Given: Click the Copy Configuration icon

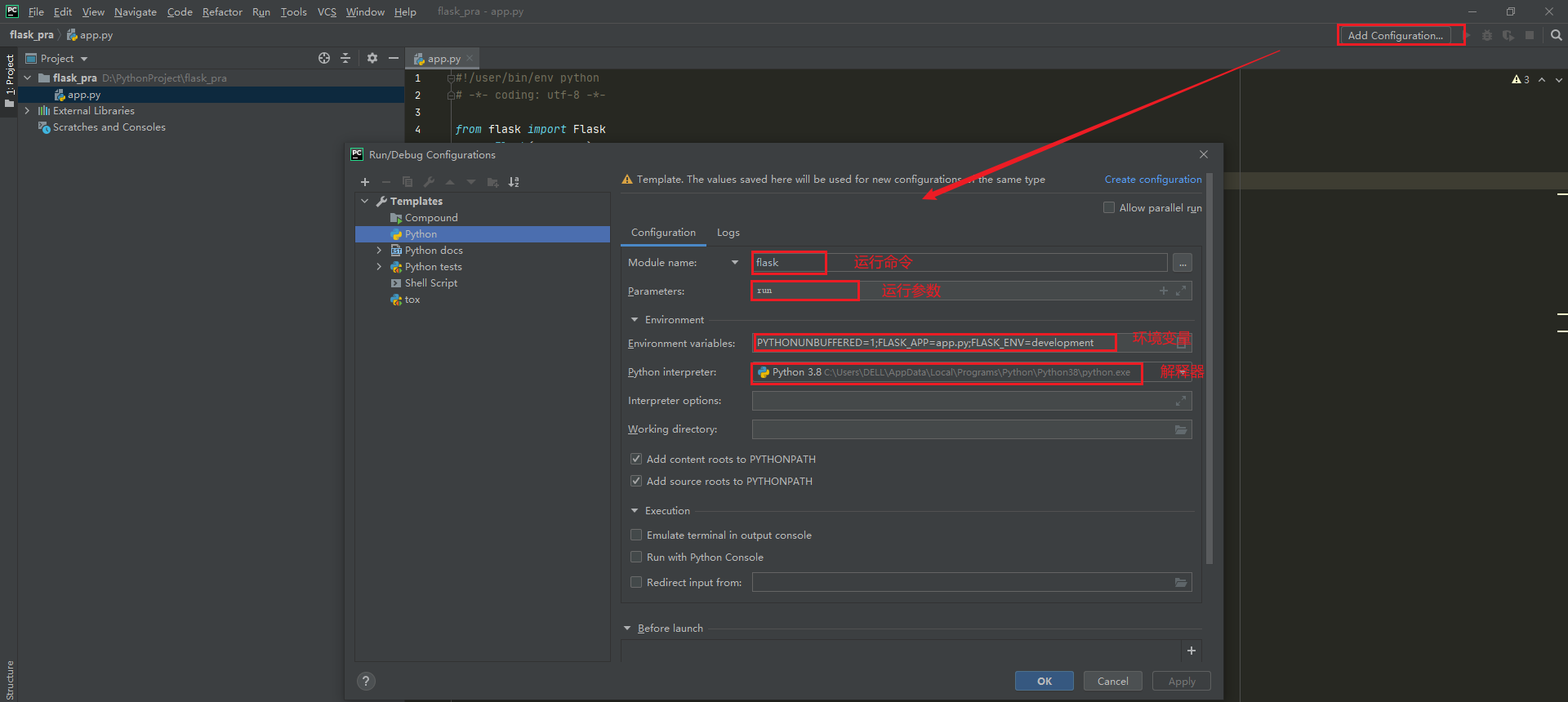Looking at the screenshot, I should point(408,182).
